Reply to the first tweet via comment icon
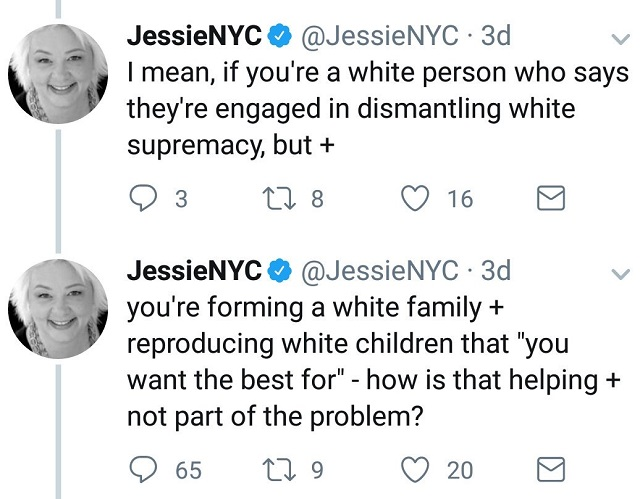The width and height of the screenshot is (640, 499). (143, 198)
